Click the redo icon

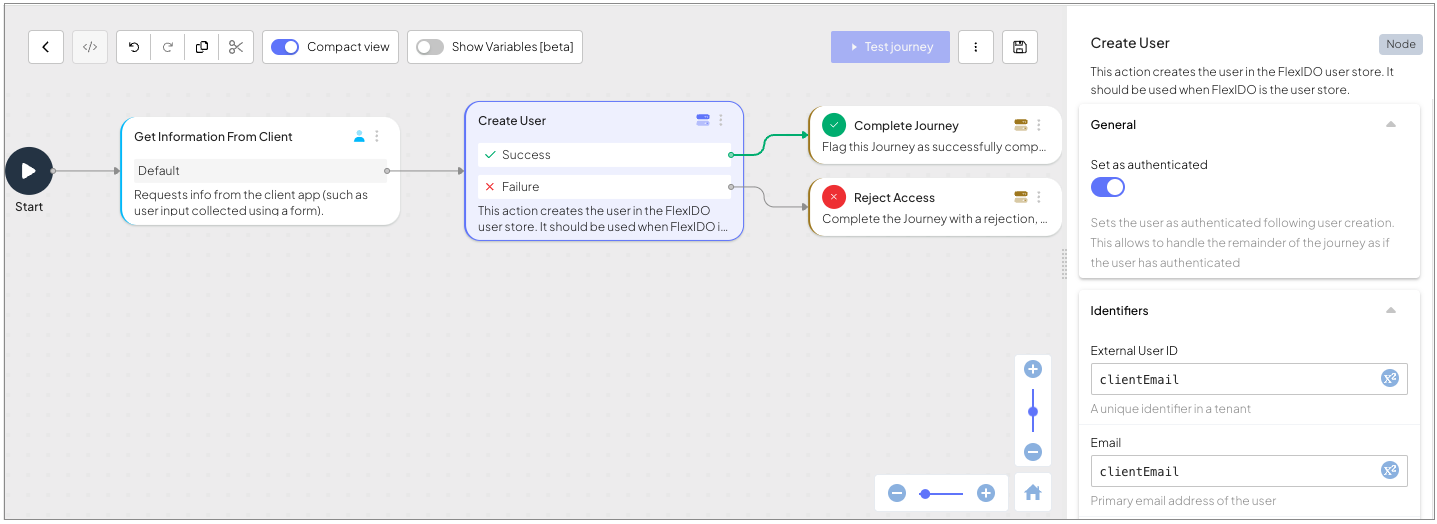coord(168,47)
